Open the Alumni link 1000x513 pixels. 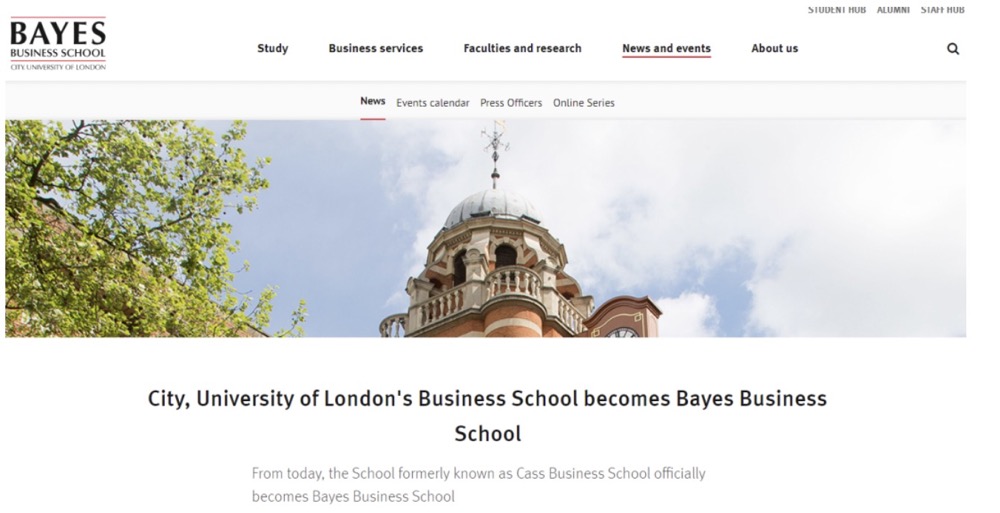point(893,10)
